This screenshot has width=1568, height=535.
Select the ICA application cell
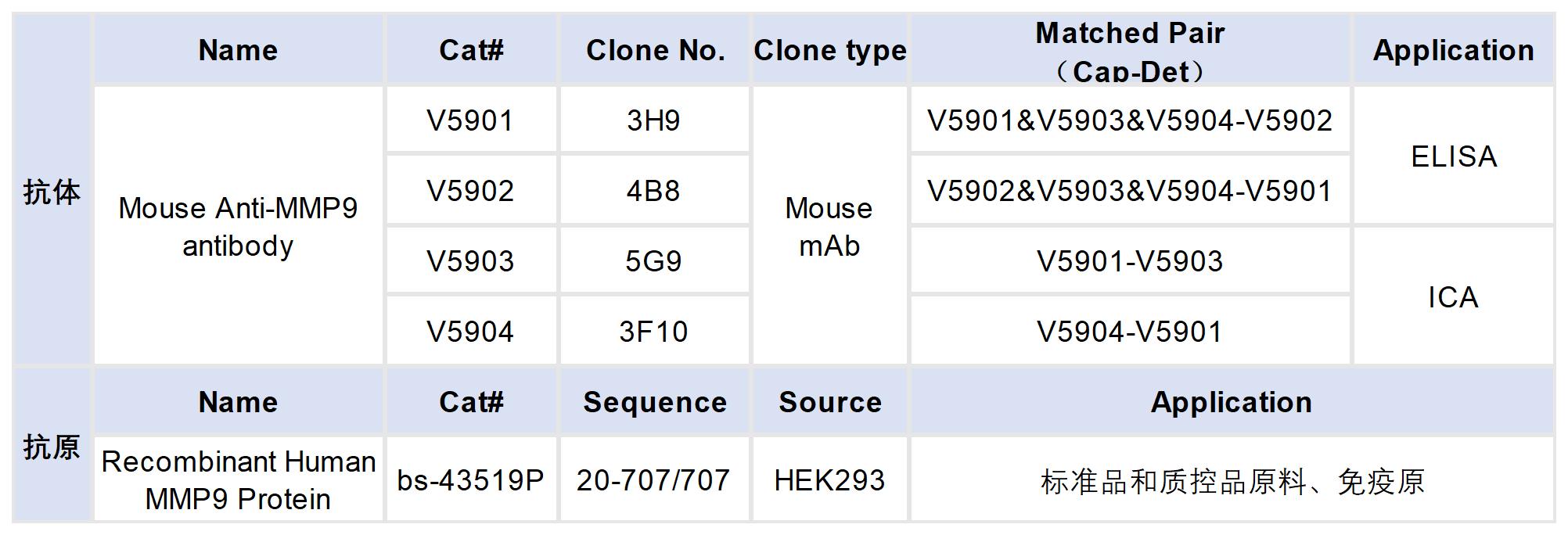tap(1453, 297)
